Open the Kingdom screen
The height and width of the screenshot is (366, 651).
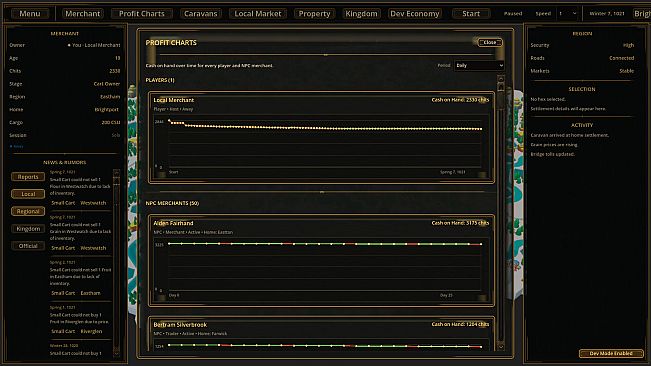[x=361, y=14]
